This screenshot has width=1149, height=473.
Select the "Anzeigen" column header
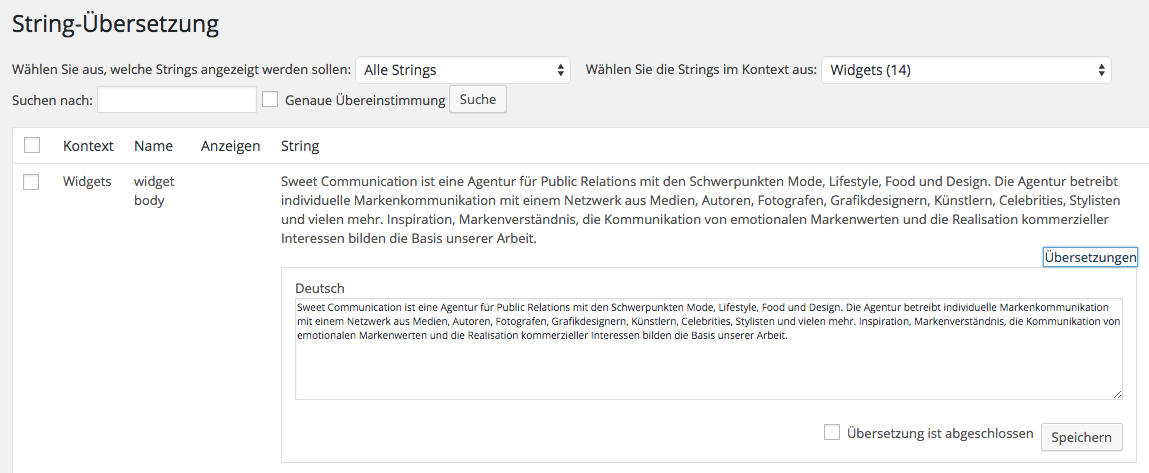[230, 146]
